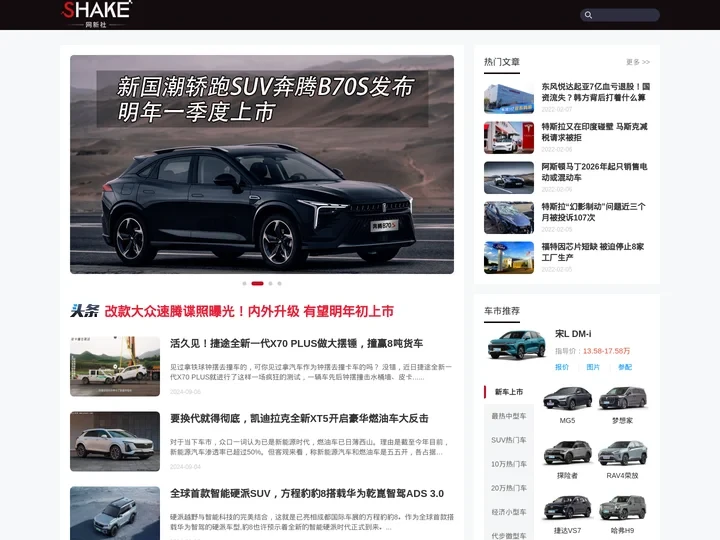The width and height of the screenshot is (720, 540).
Task: Click 参配 for 宋L DM-i
Action: [x=625, y=367]
